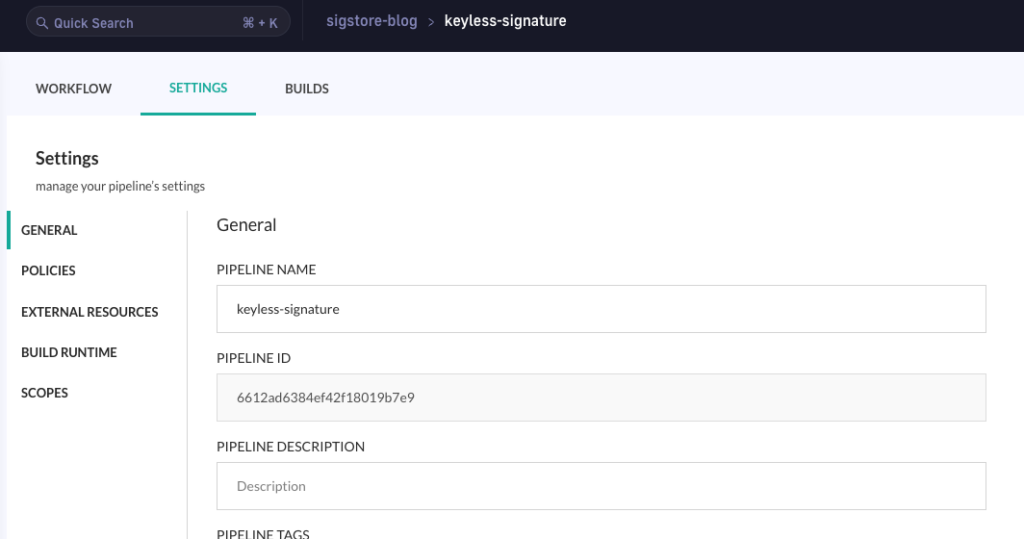Viewport: 1024px width, 539px height.
Task: Switch to the Workflow tab
Action: 74,89
